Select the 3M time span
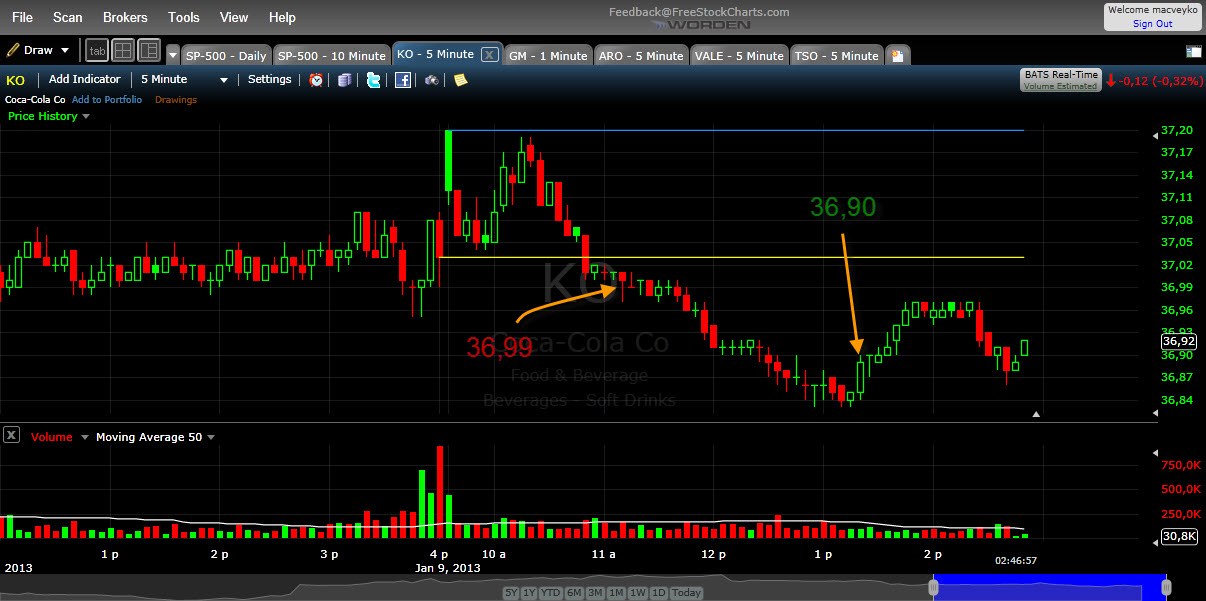Viewport: 1206px width, 601px height. (596, 593)
